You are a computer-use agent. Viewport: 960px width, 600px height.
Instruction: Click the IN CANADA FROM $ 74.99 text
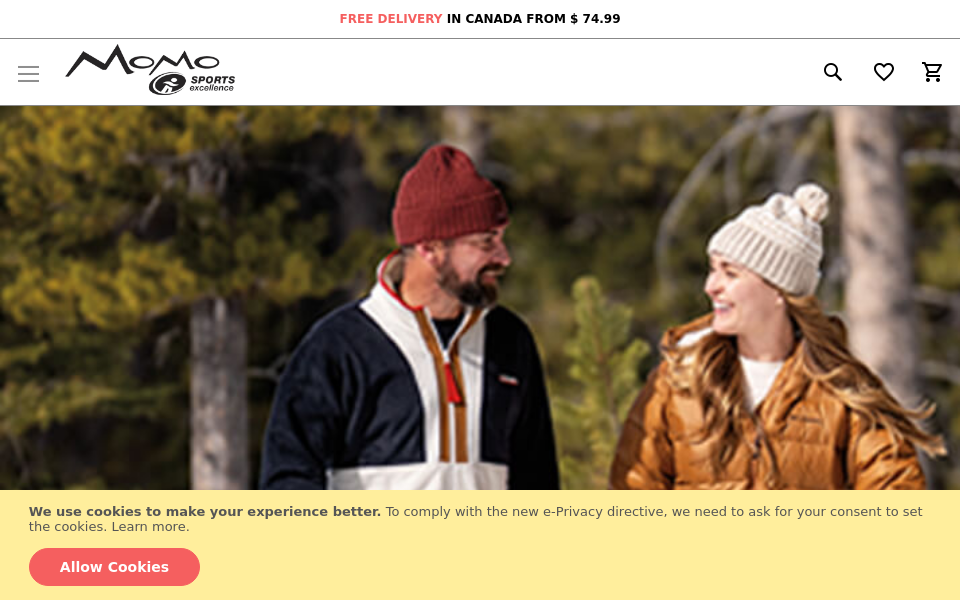(533, 19)
